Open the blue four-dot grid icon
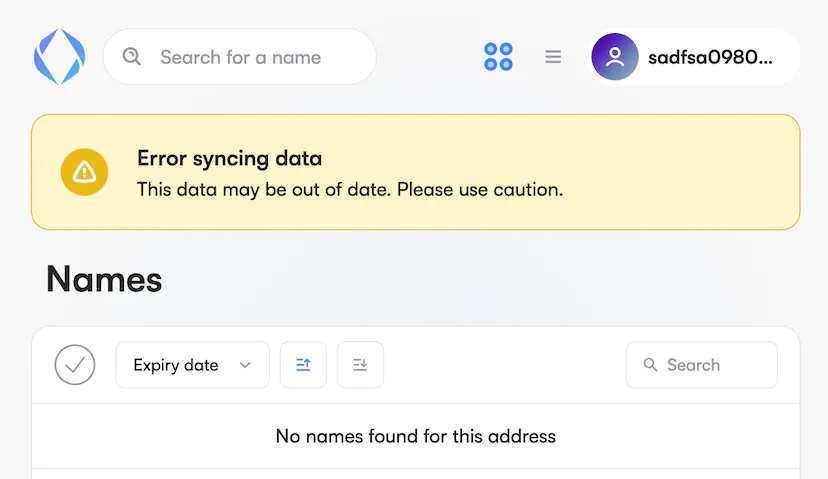This screenshot has height=479, width=828. tap(498, 57)
